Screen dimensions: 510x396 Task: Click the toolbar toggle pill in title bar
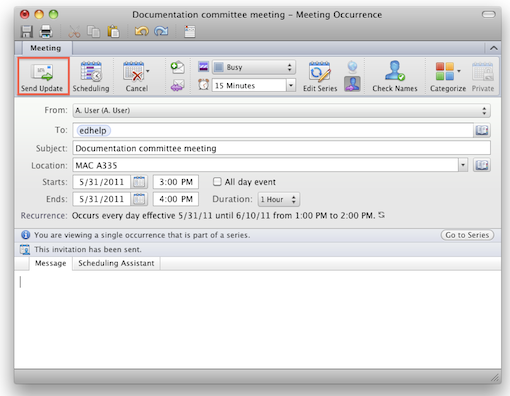click(x=489, y=14)
